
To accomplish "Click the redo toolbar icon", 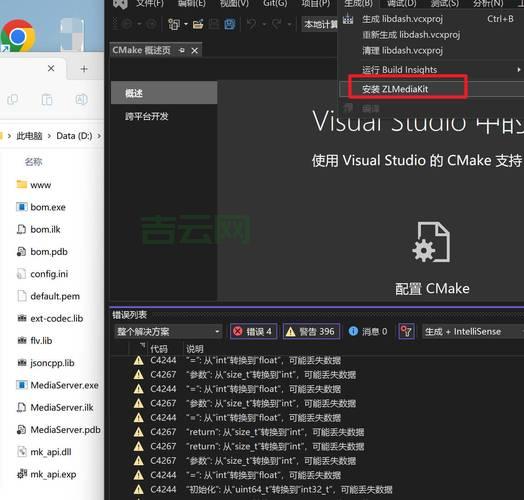I will click(277, 24).
